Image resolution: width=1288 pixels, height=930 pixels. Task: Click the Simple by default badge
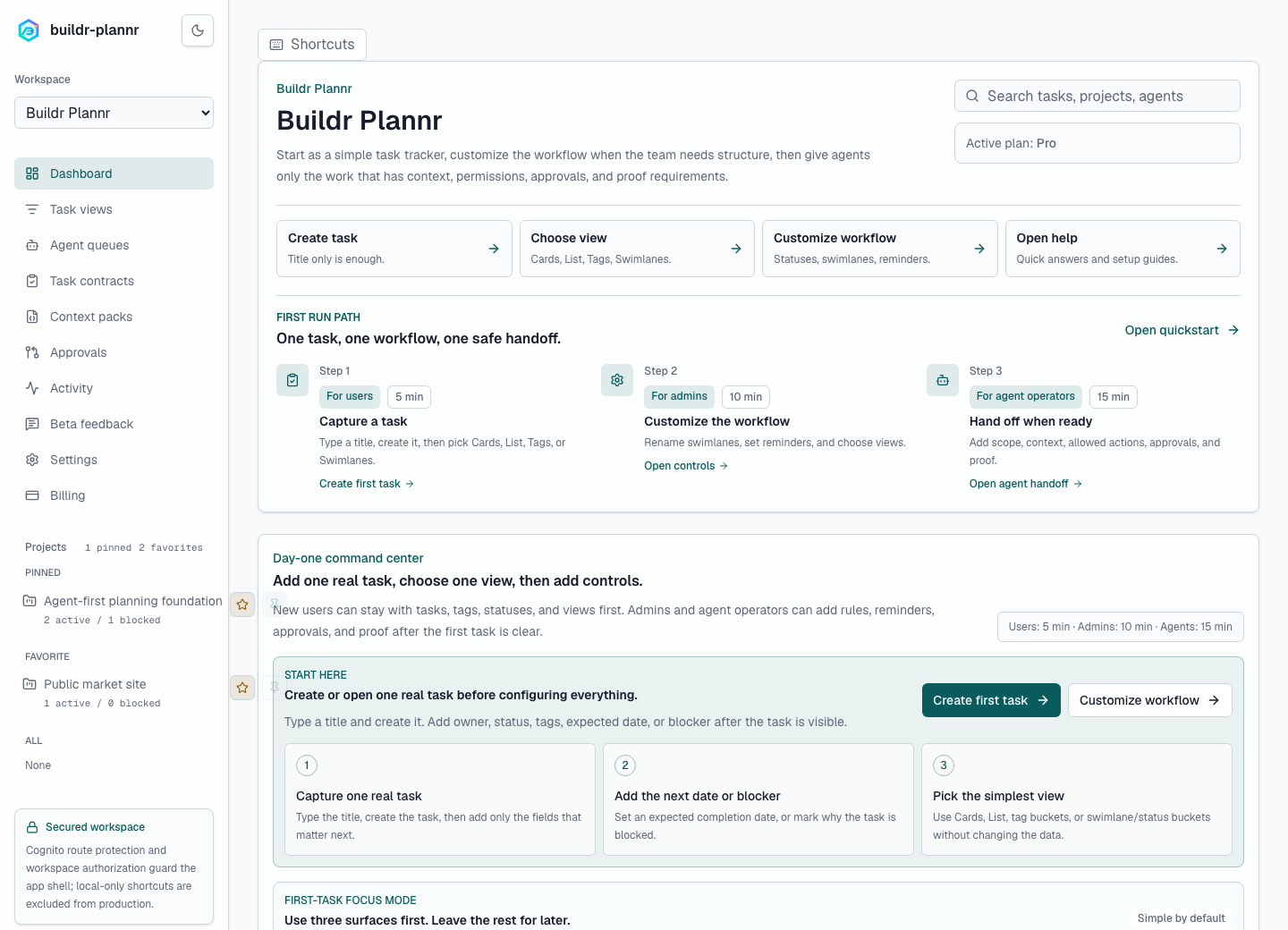[x=1182, y=918]
